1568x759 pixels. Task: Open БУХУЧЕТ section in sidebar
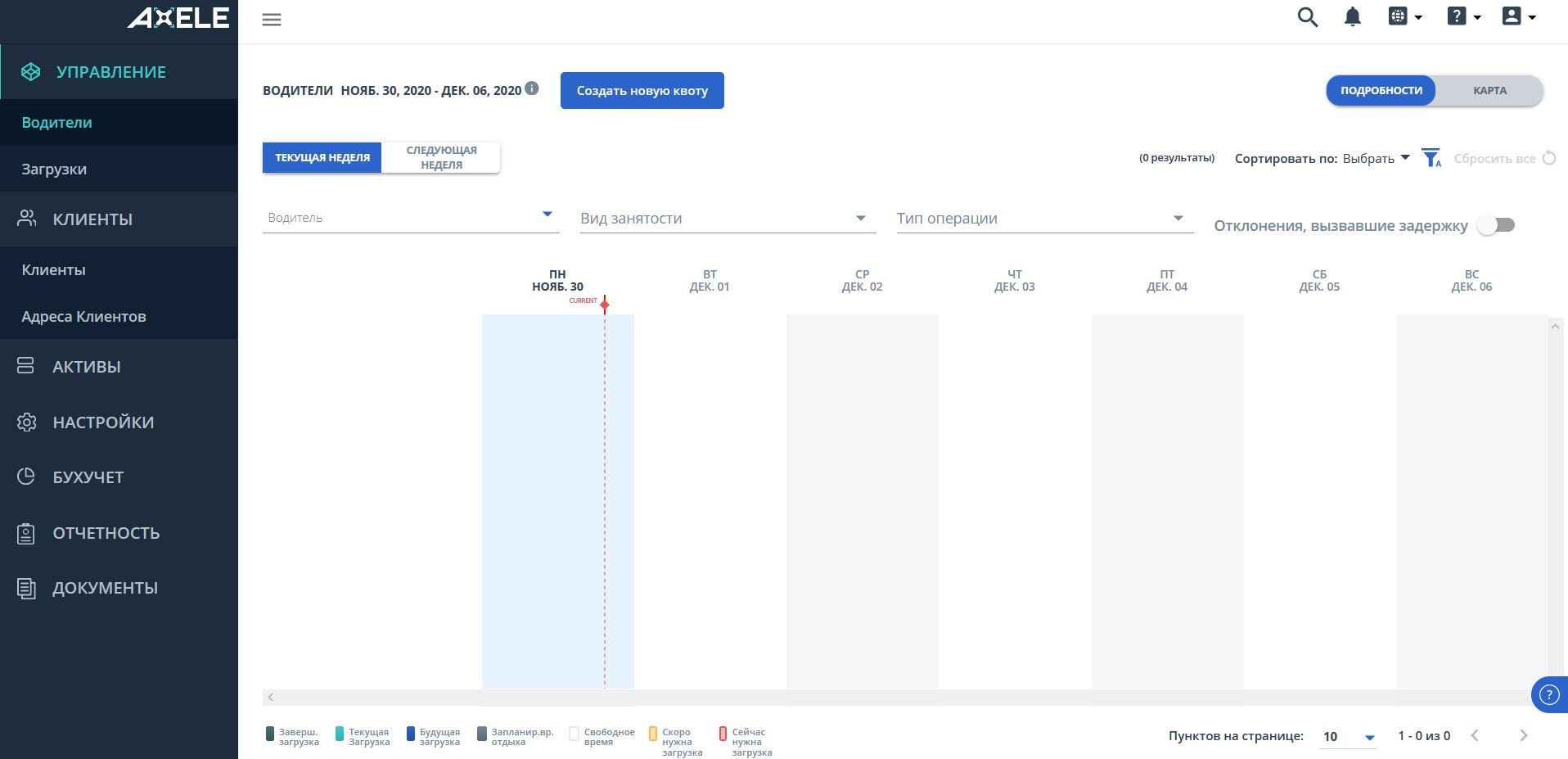point(119,477)
